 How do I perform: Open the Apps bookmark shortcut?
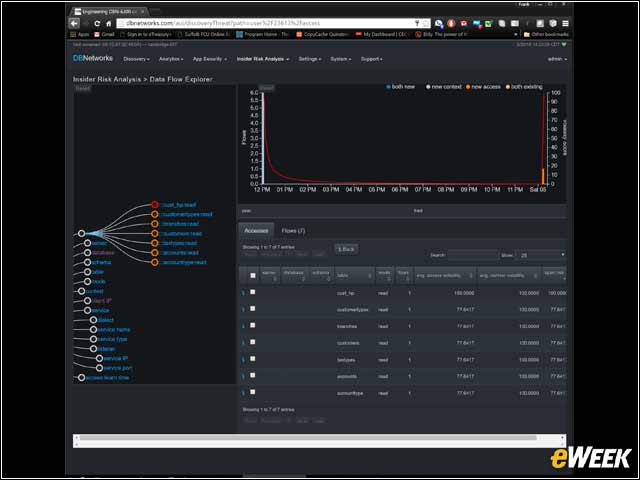click(x=80, y=35)
